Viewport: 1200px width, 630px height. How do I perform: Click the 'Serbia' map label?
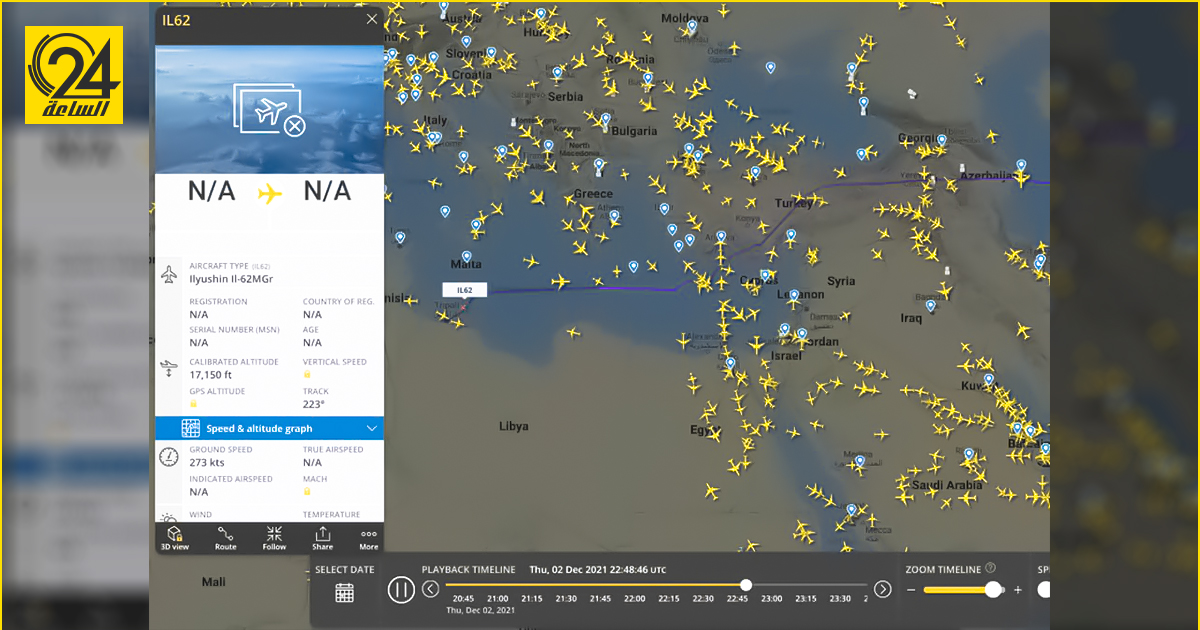click(565, 97)
